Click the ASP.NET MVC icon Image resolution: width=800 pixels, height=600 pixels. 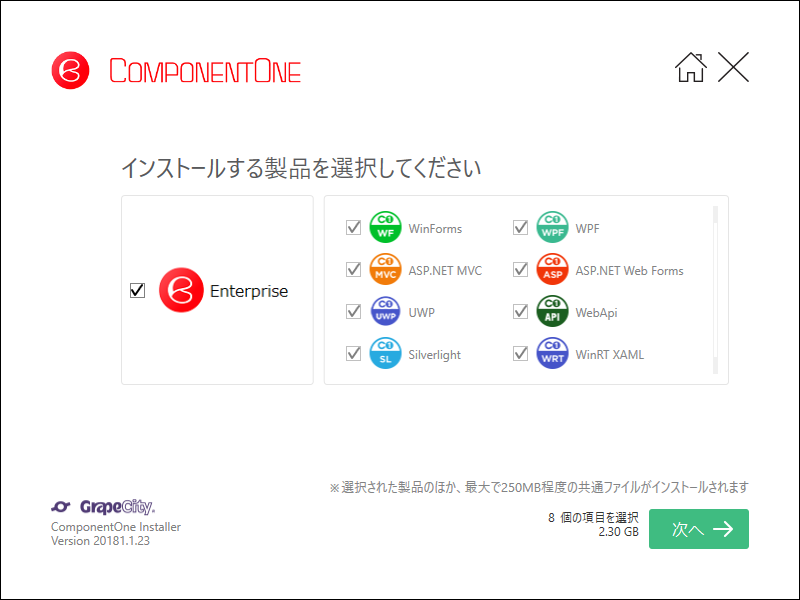coord(385,269)
